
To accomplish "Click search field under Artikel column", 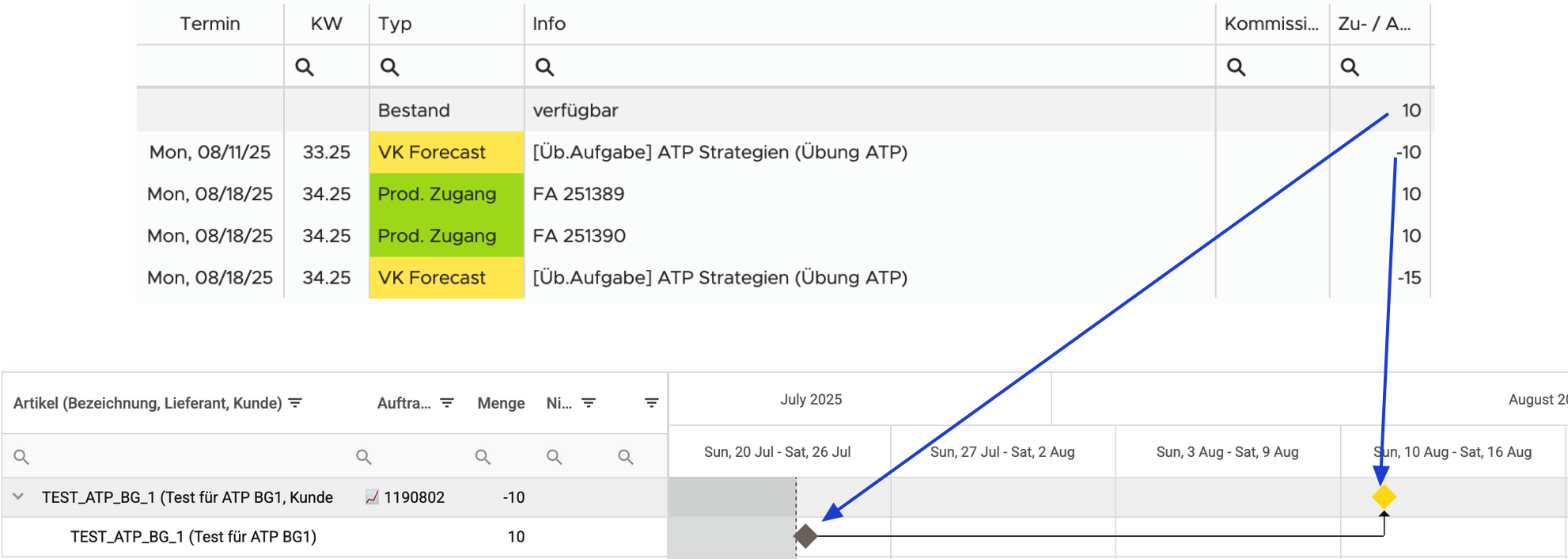I will 182,457.
